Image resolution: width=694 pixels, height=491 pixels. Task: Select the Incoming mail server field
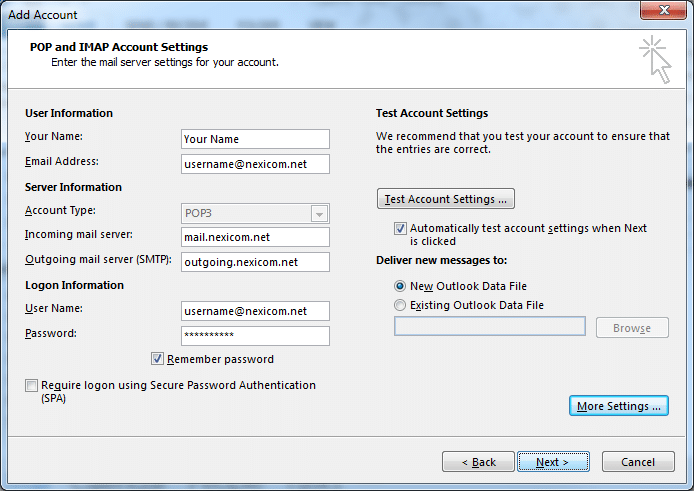tap(255, 237)
